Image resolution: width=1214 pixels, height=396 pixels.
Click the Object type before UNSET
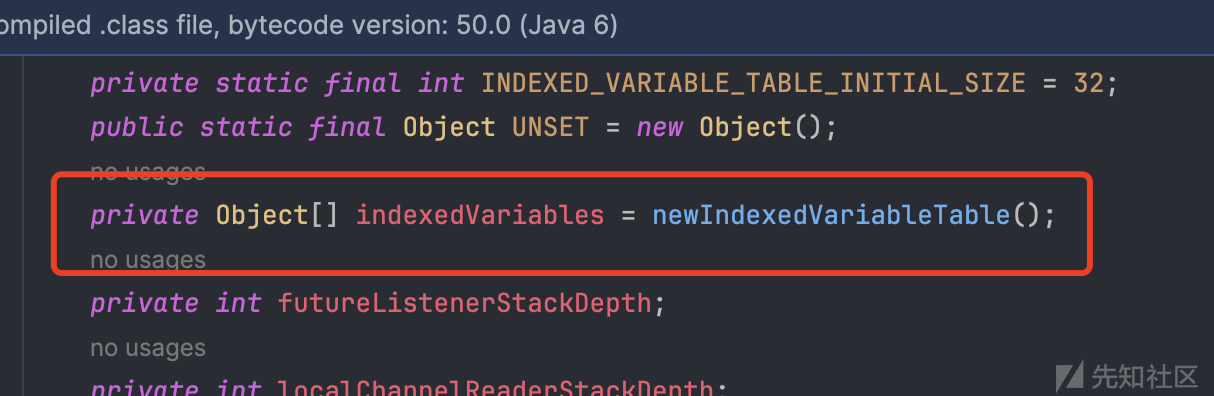[x=449, y=127]
